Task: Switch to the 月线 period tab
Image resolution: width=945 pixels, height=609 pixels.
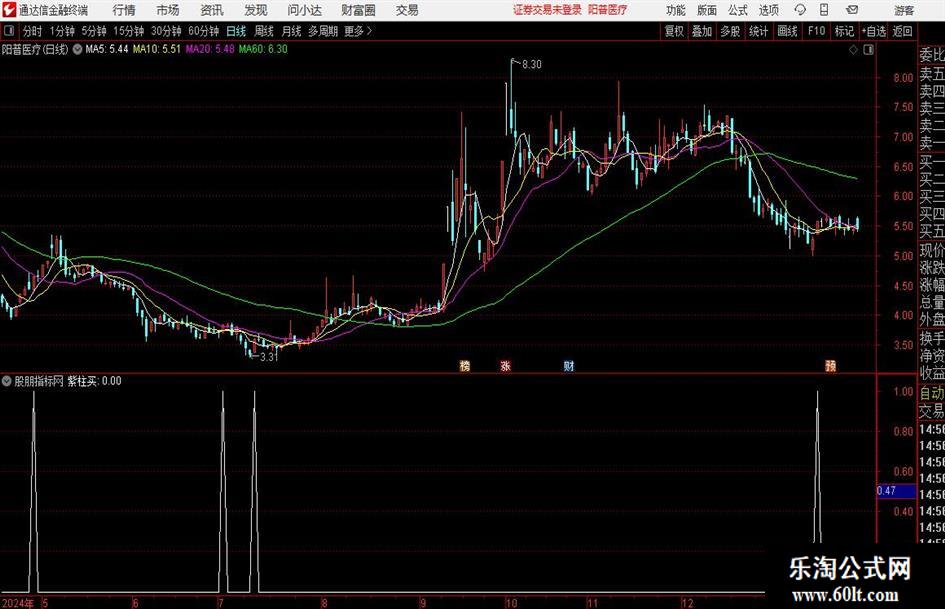Action: point(292,31)
